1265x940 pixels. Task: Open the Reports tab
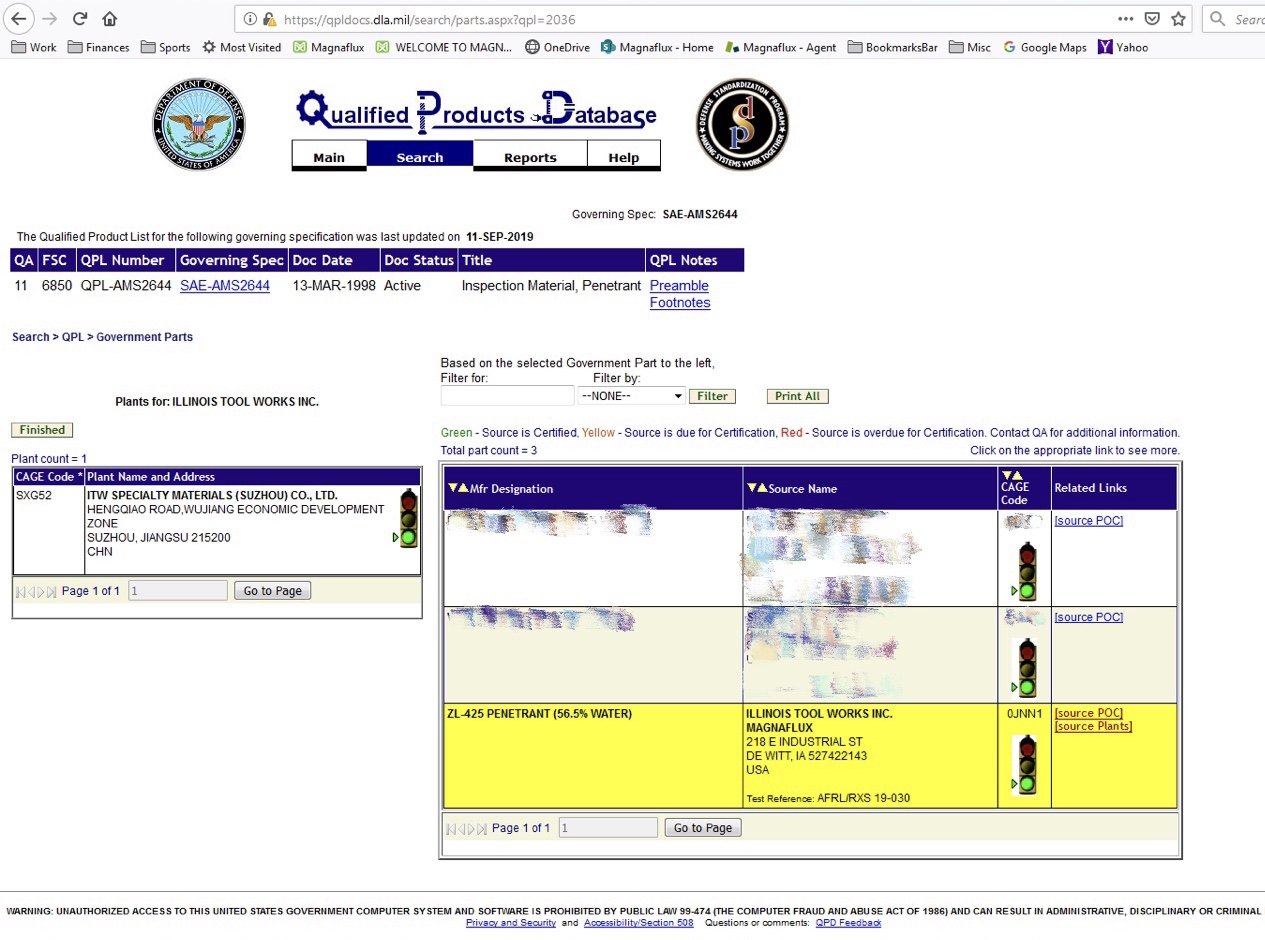click(530, 157)
